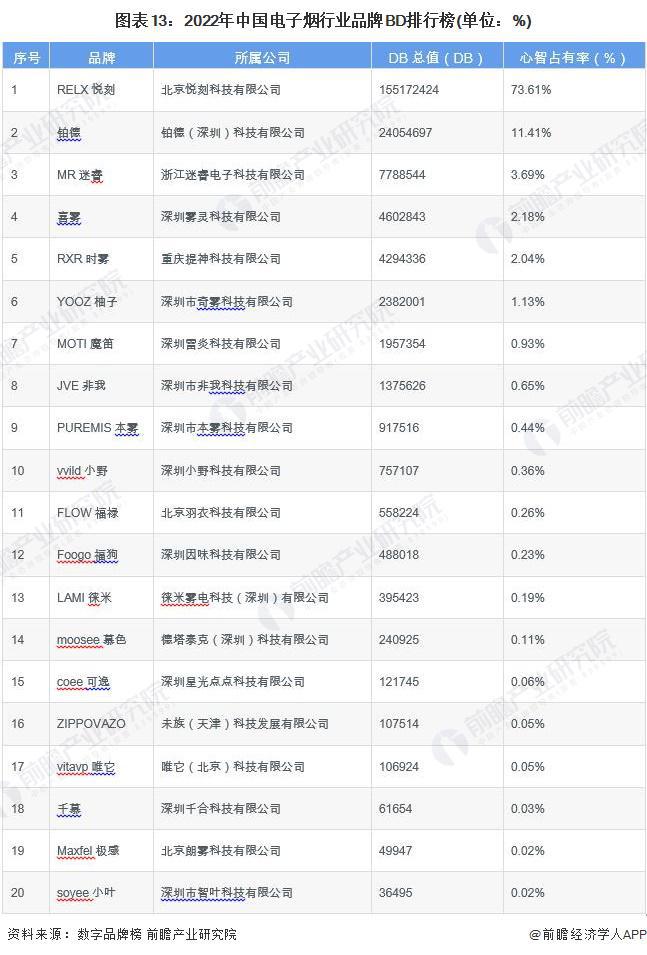Image resolution: width=647 pixels, height=955 pixels.
Task: Select the DB总值 column header
Action: coord(437,57)
